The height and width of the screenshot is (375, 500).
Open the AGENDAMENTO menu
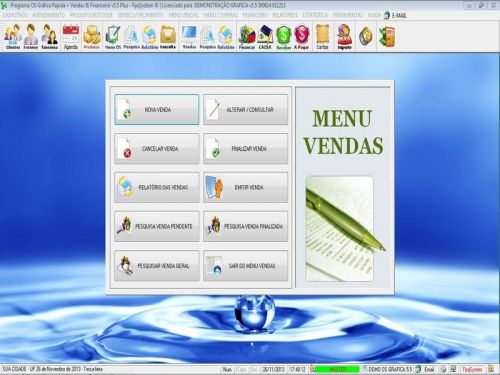(49, 15)
